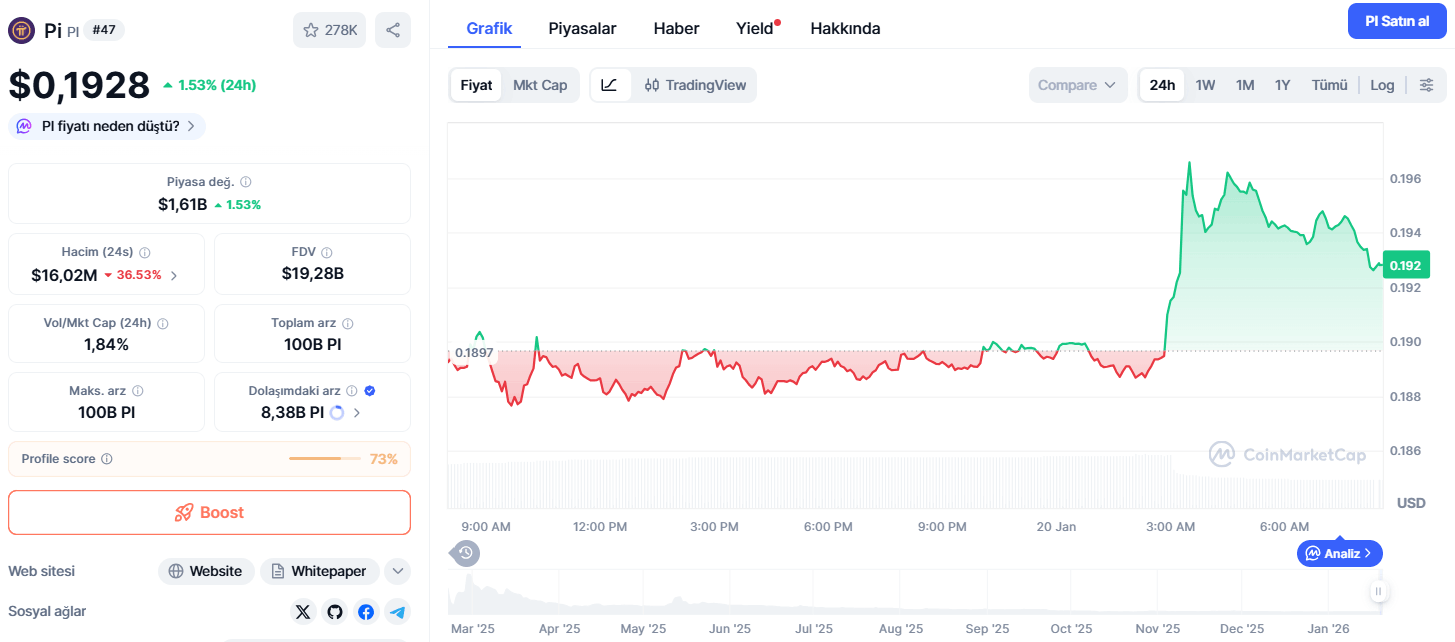Click the info icon beside Maks. arz
The width and height of the screenshot is (1455, 642).
[138, 391]
